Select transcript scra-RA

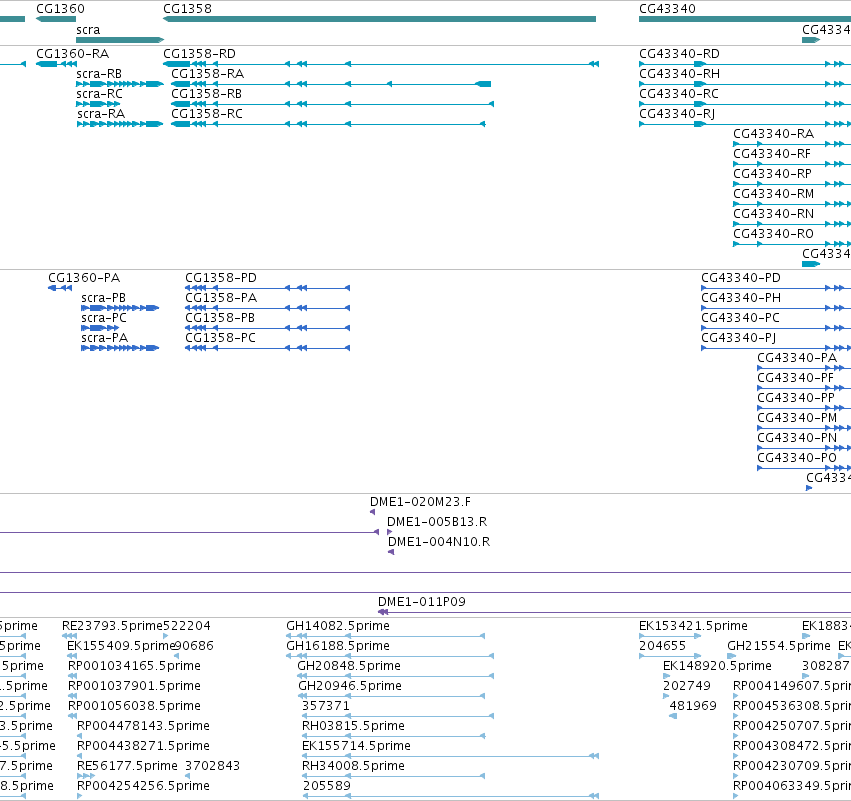click(x=101, y=114)
